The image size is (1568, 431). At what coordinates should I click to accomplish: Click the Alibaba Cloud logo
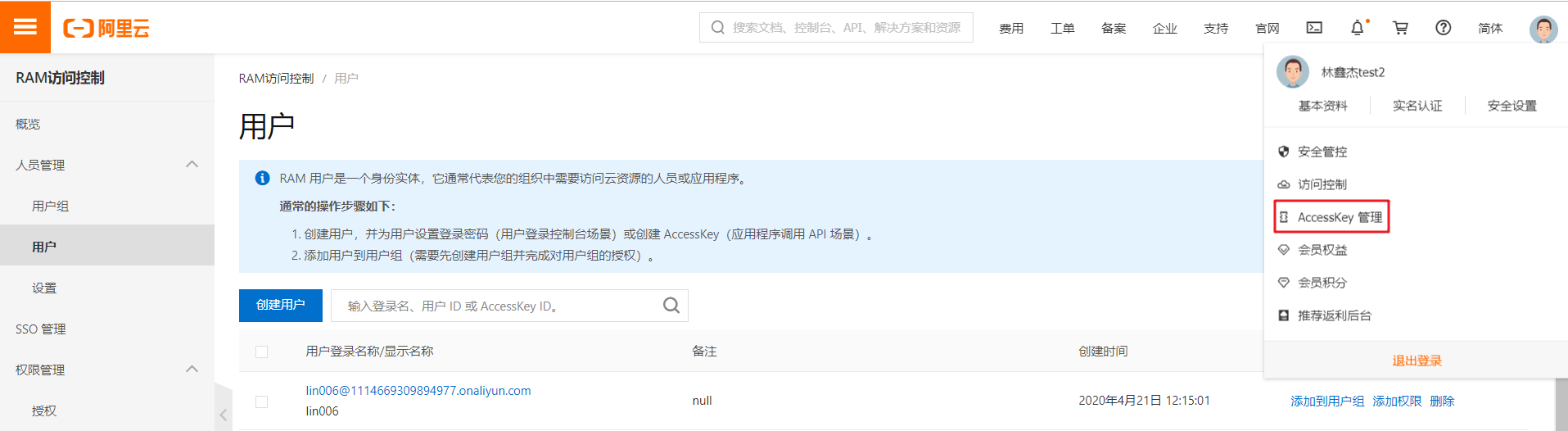[x=106, y=29]
